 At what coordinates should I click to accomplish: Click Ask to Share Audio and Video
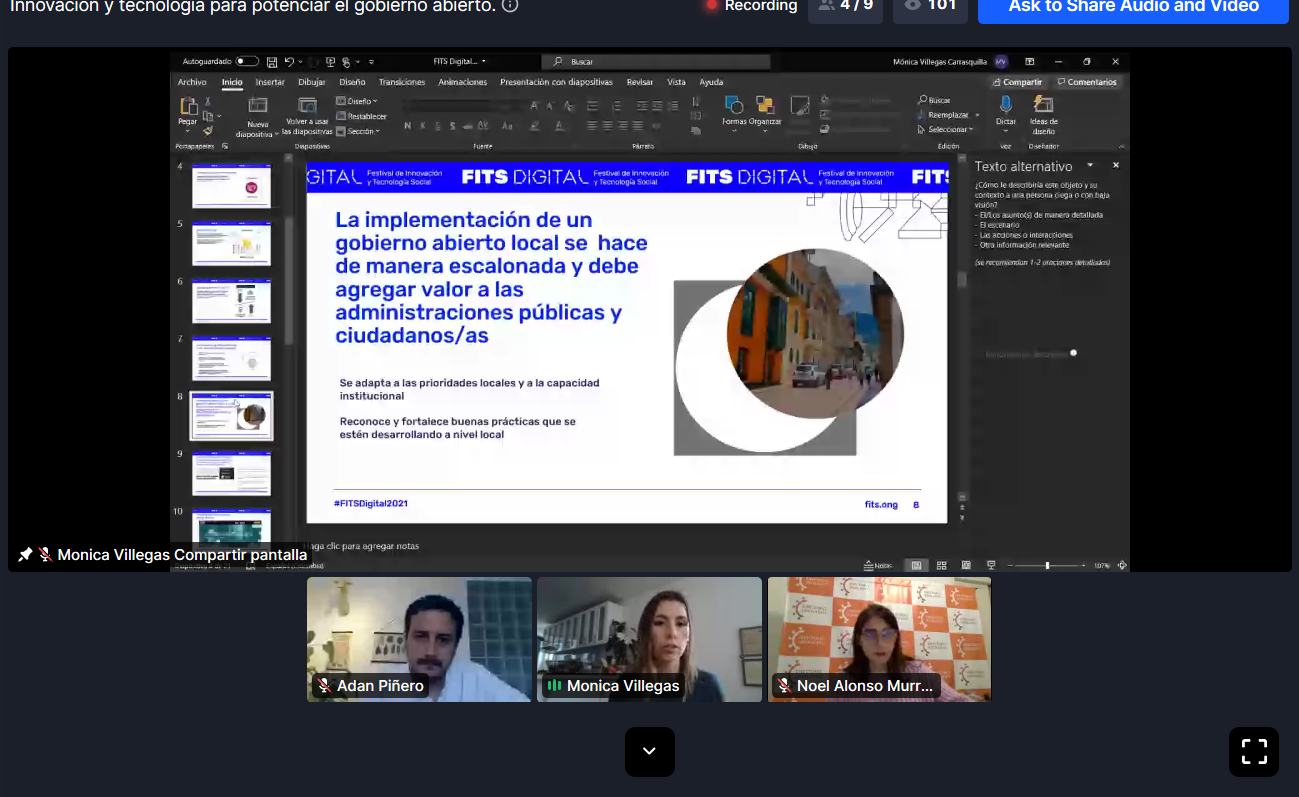1132,7
